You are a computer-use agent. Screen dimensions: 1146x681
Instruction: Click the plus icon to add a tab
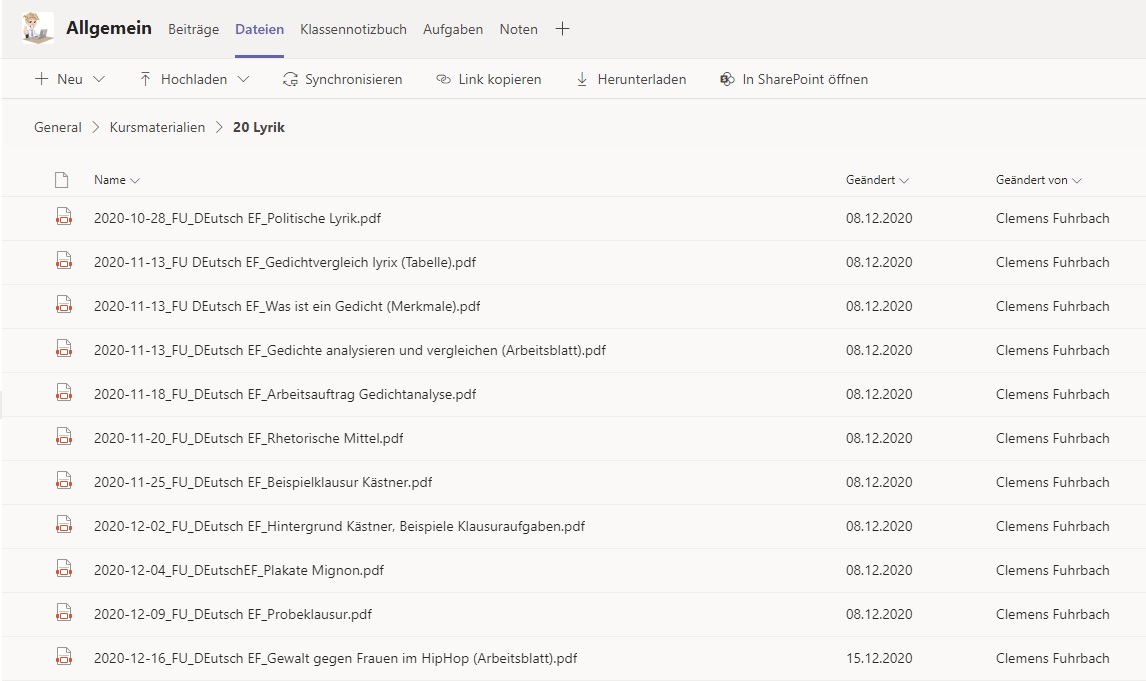coord(562,29)
